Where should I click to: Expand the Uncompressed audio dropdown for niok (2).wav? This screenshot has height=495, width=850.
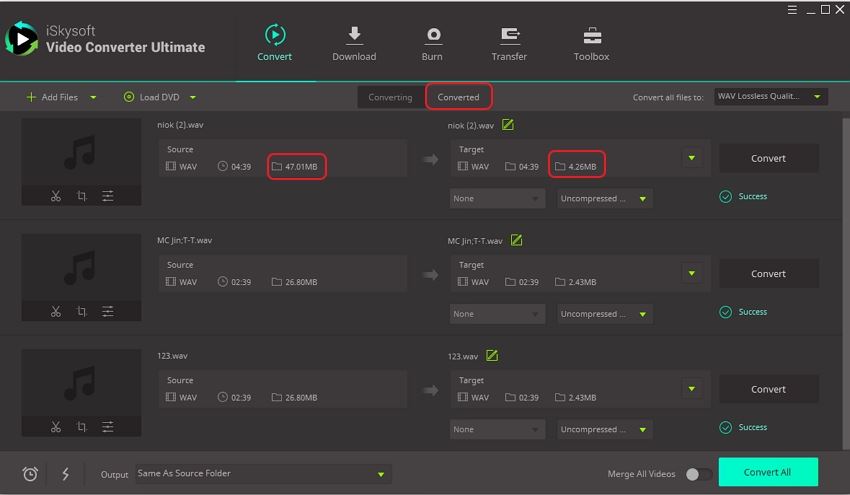click(604, 199)
